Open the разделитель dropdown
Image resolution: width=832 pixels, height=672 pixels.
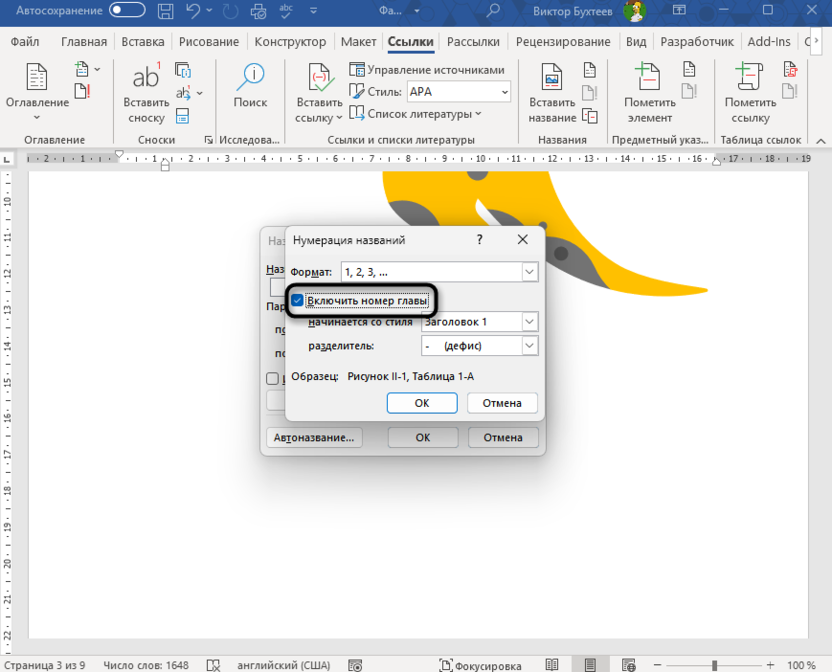529,346
